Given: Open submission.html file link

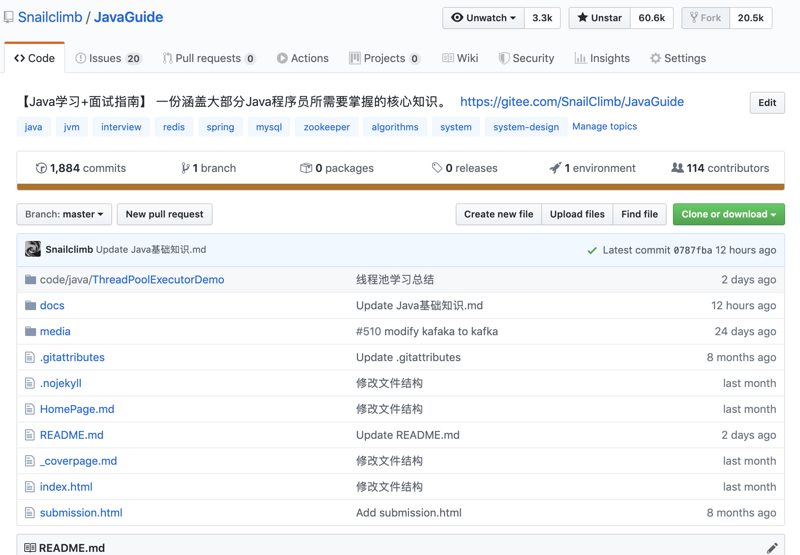Looking at the screenshot, I should coord(81,513).
